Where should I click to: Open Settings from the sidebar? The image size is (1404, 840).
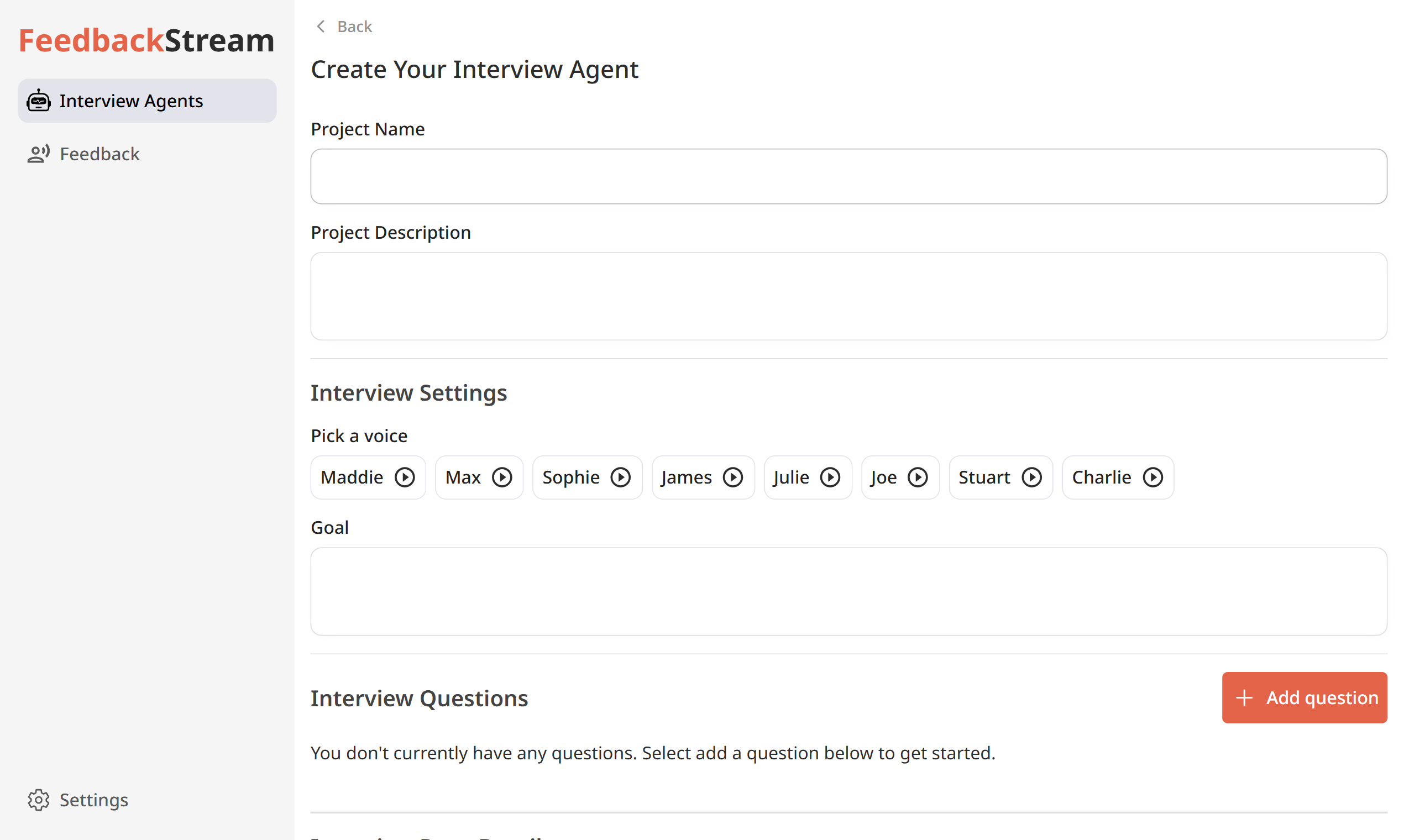point(94,800)
